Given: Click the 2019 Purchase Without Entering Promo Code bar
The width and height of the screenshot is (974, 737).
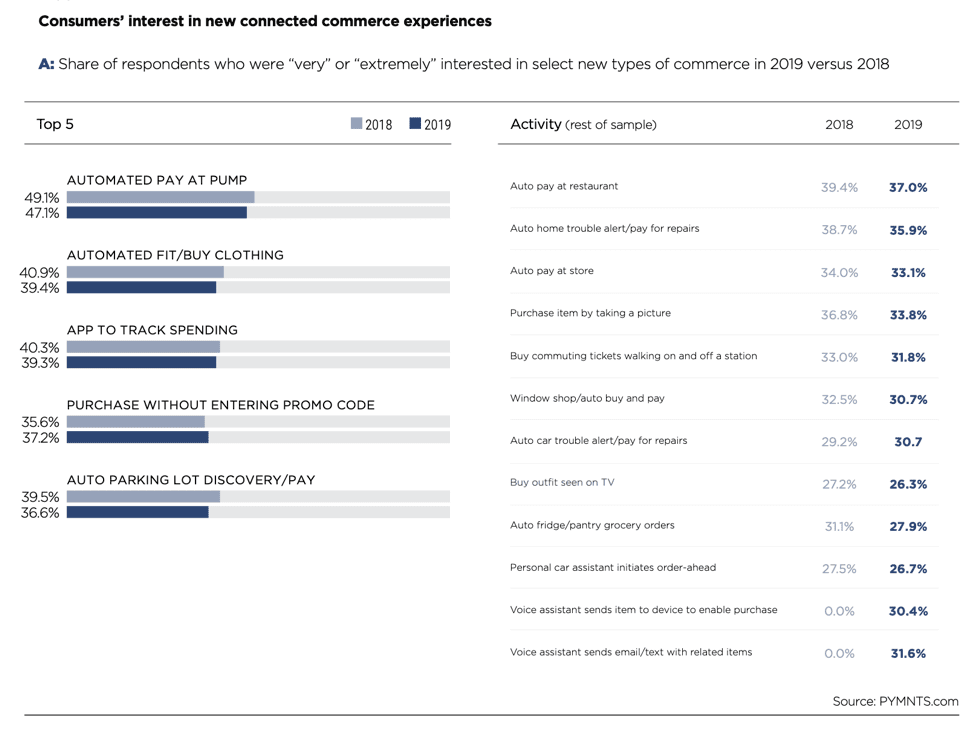Looking at the screenshot, I should coord(137,437).
